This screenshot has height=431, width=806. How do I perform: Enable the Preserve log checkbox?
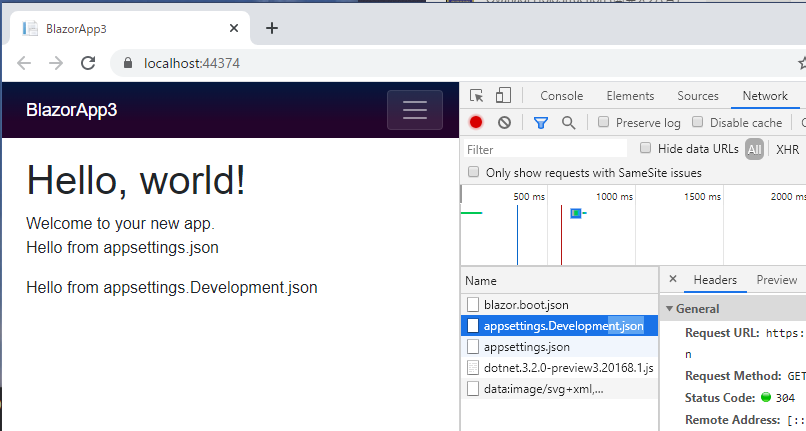603,122
